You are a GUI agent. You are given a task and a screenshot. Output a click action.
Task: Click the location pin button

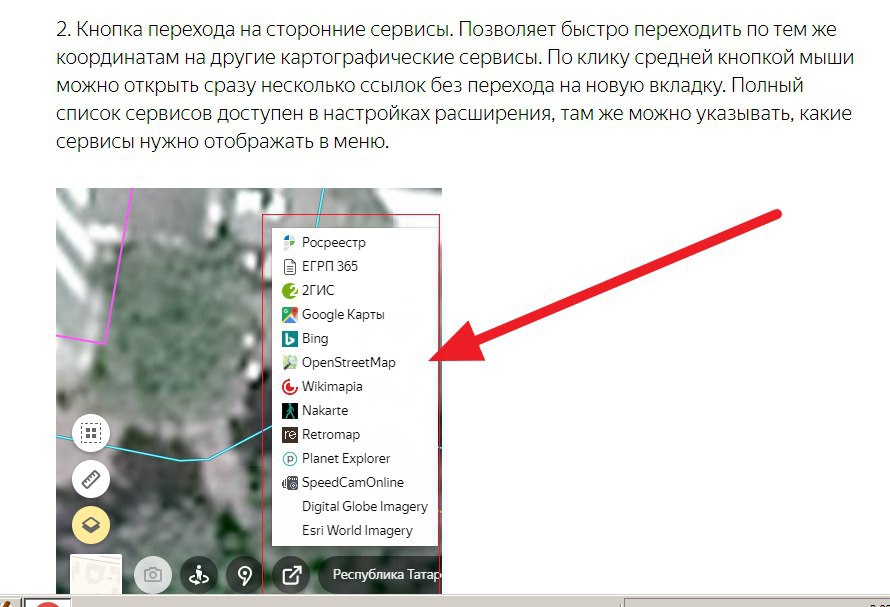245,575
